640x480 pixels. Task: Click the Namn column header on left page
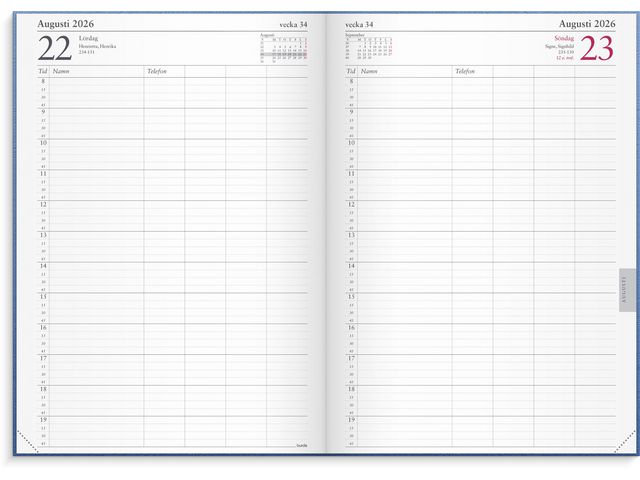64,72
